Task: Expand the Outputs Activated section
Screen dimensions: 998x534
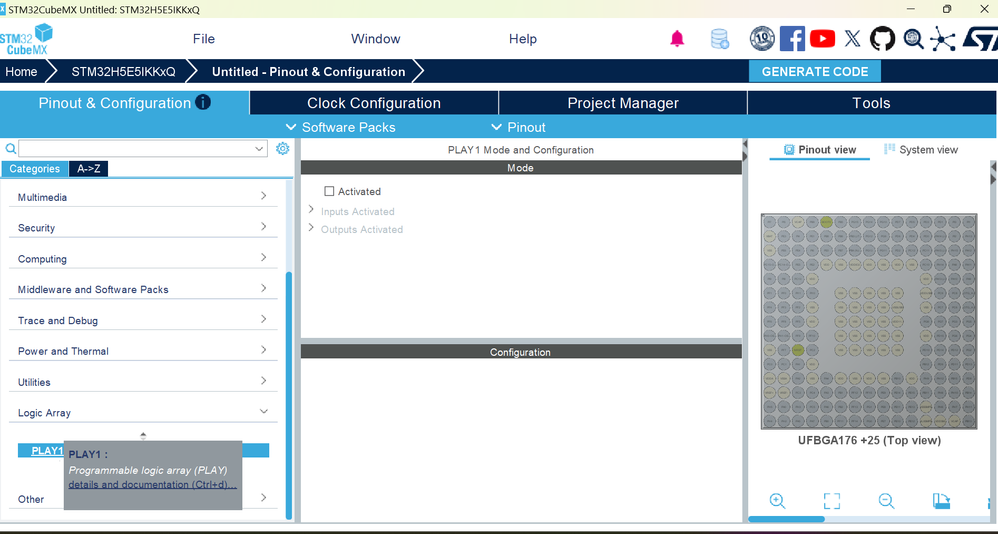Action: click(311, 227)
